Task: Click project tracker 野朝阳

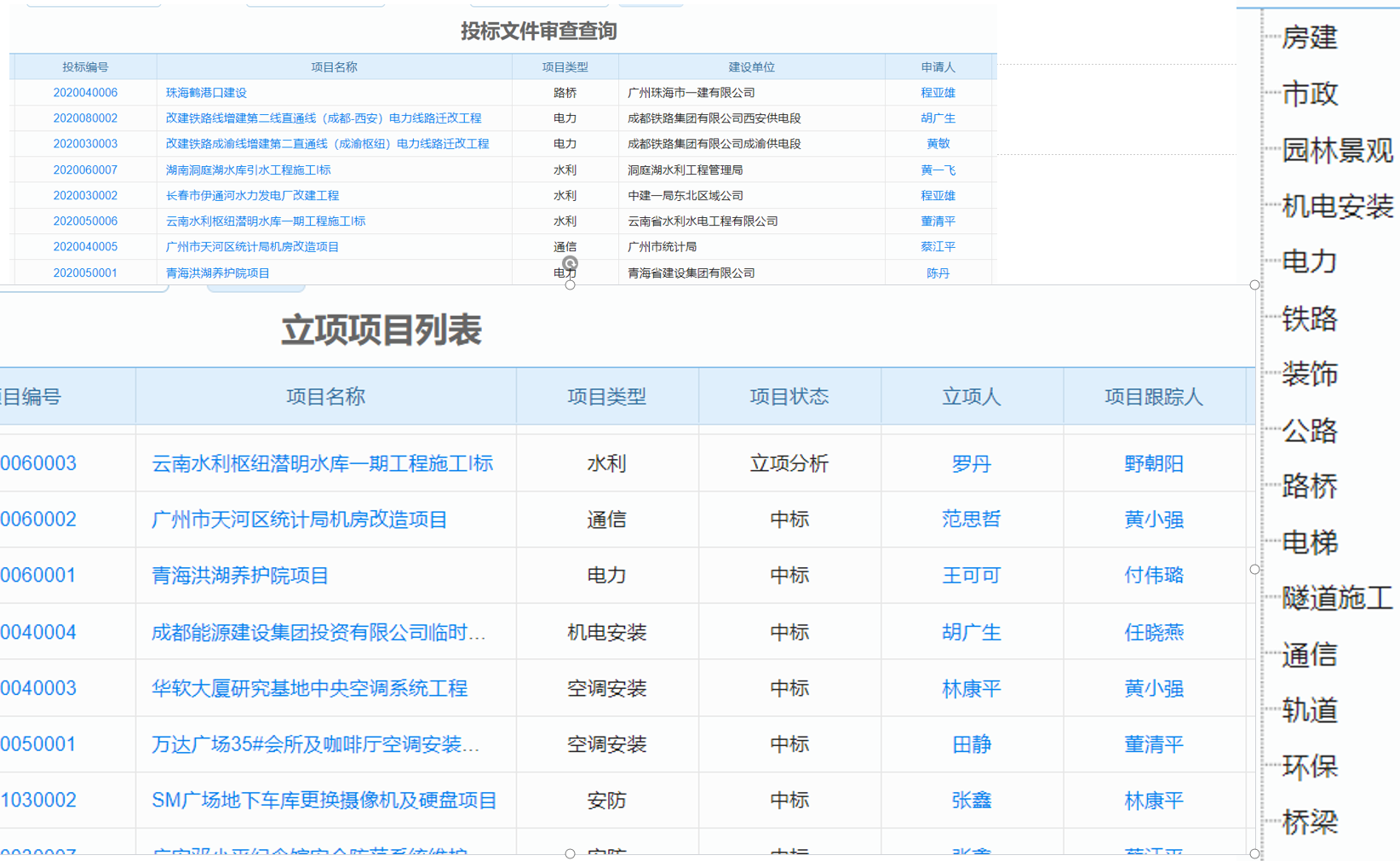Action: (1153, 464)
